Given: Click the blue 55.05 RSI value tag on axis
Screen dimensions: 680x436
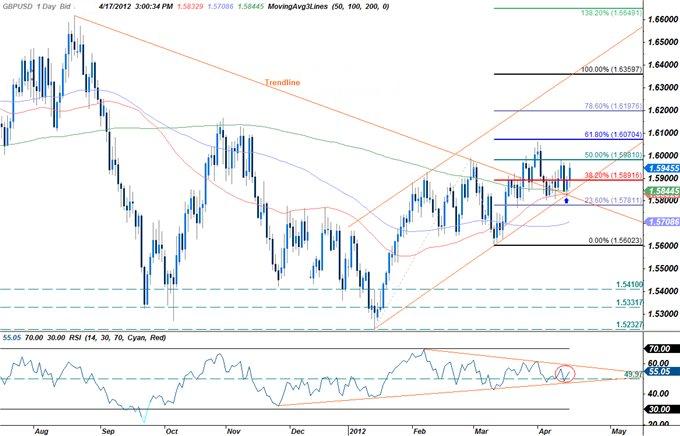Looking at the screenshot, I should 663,371.
